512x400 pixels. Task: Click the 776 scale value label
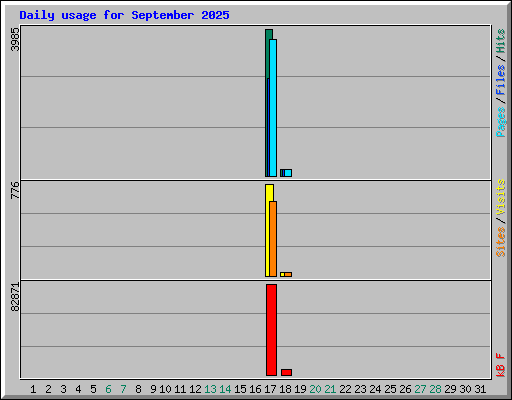15,190
